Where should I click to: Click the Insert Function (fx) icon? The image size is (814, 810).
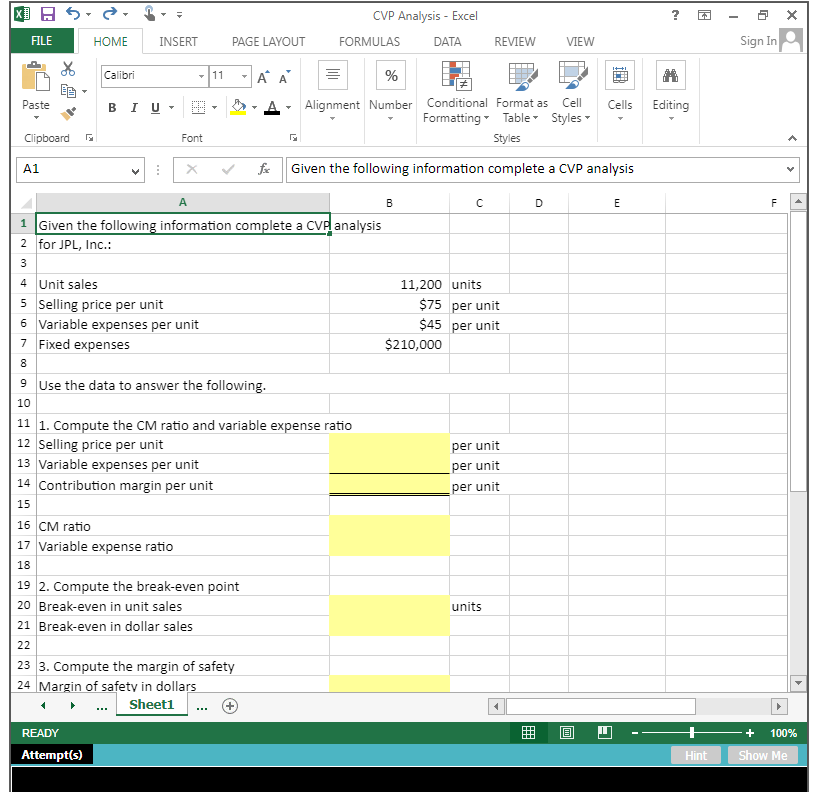tap(264, 169)
